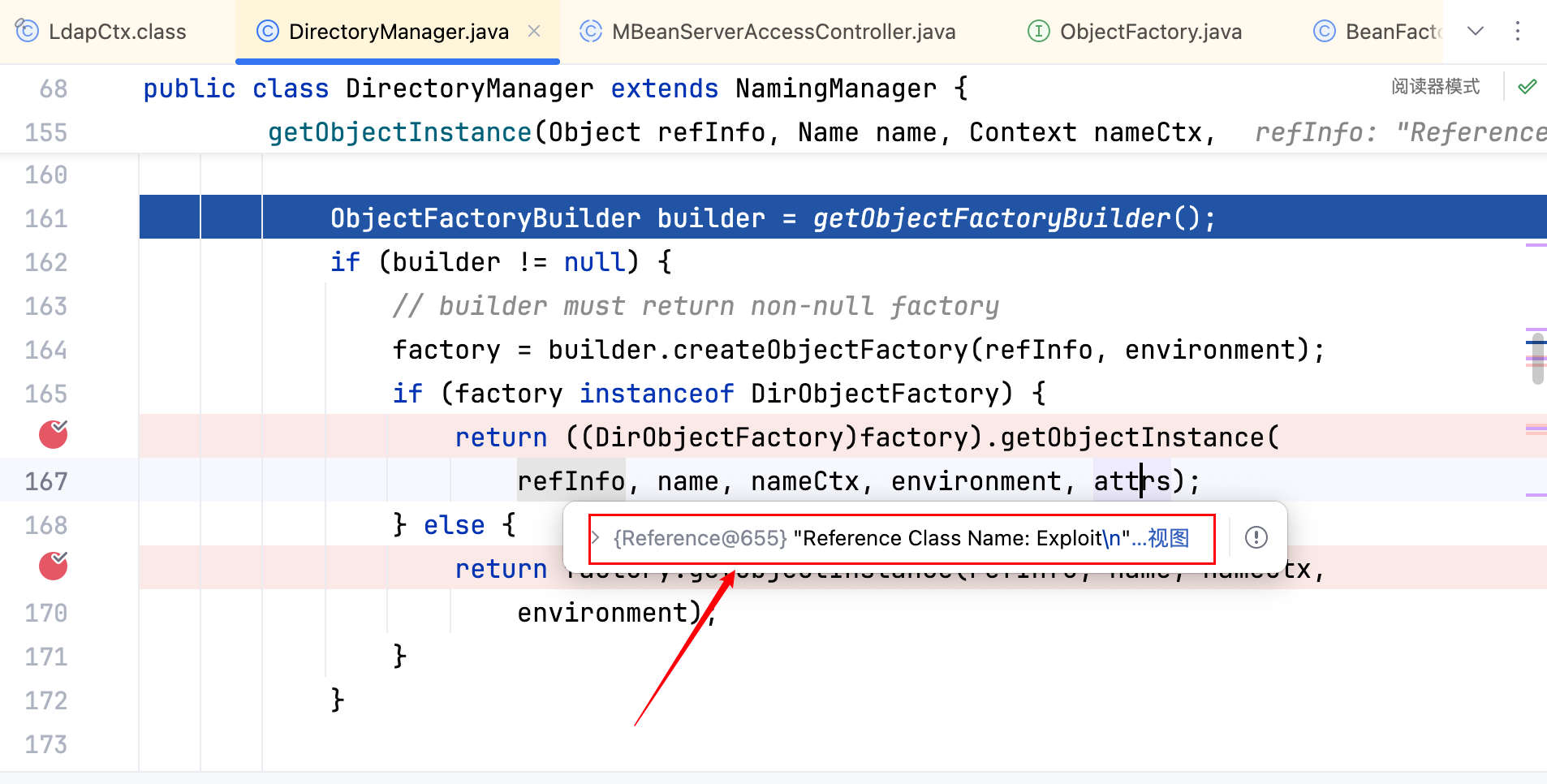The width and height of the screenshot is (1547, 784).
Task: Click the ObjectFactory.java tab
Action: tap(1150, 31)
